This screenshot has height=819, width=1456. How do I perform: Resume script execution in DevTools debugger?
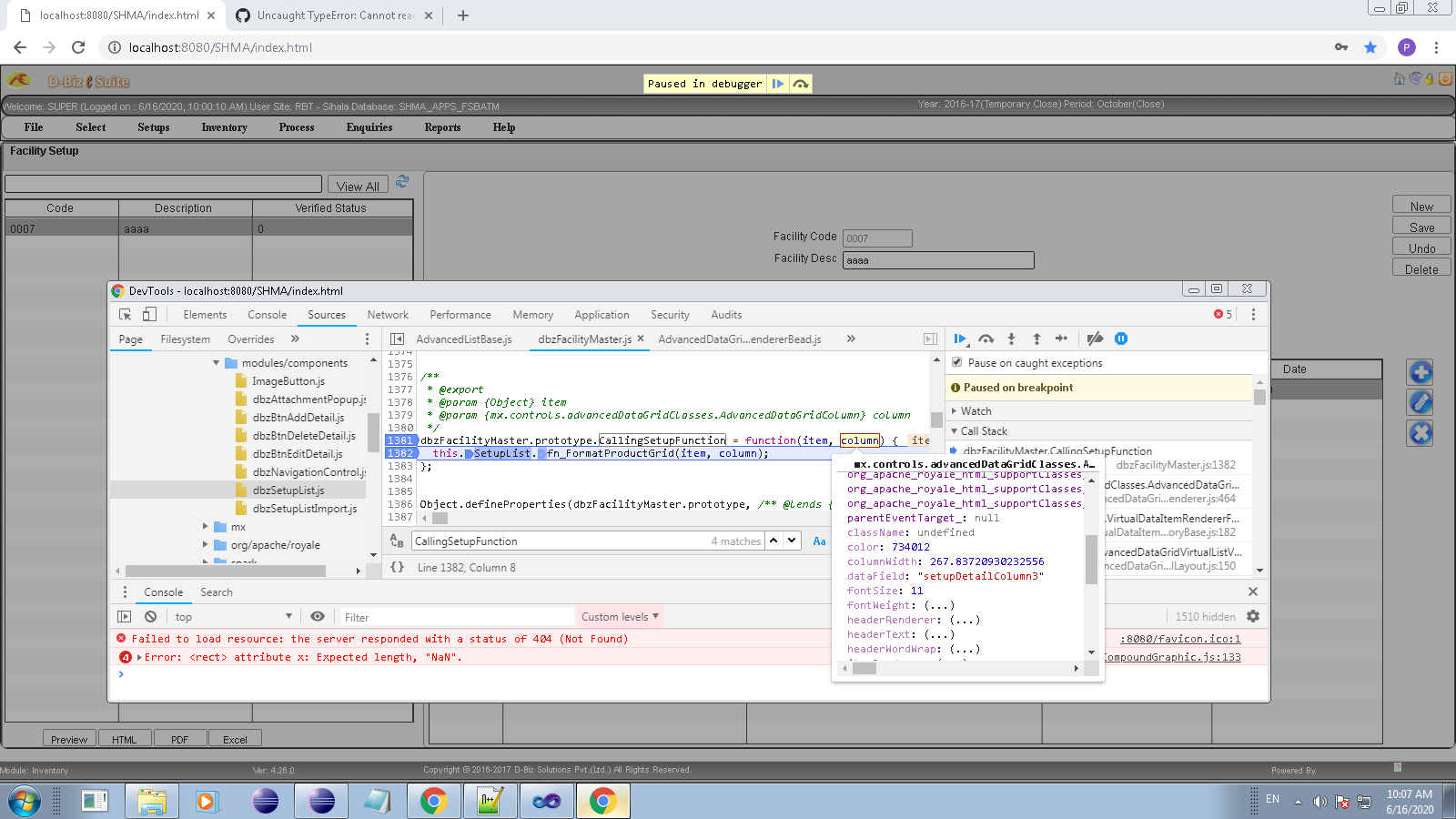(x=960, y=339)
